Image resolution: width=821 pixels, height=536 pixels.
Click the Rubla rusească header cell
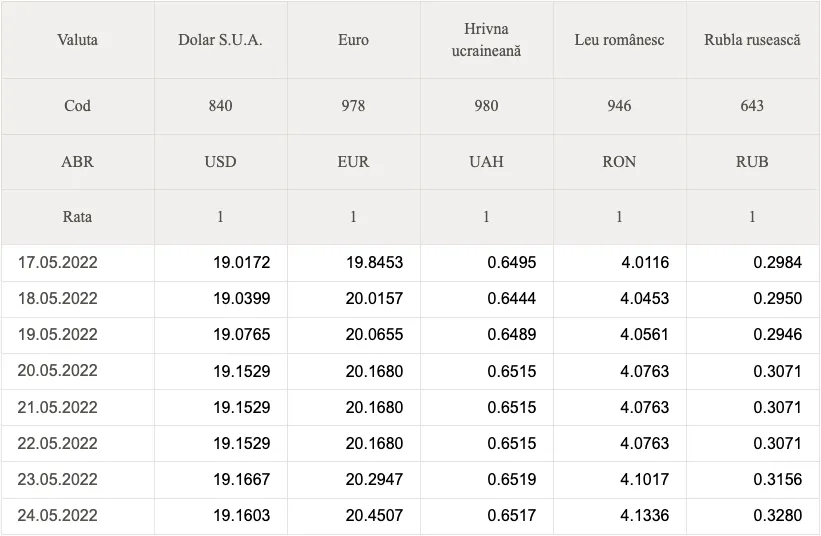(x=752, y=40)
